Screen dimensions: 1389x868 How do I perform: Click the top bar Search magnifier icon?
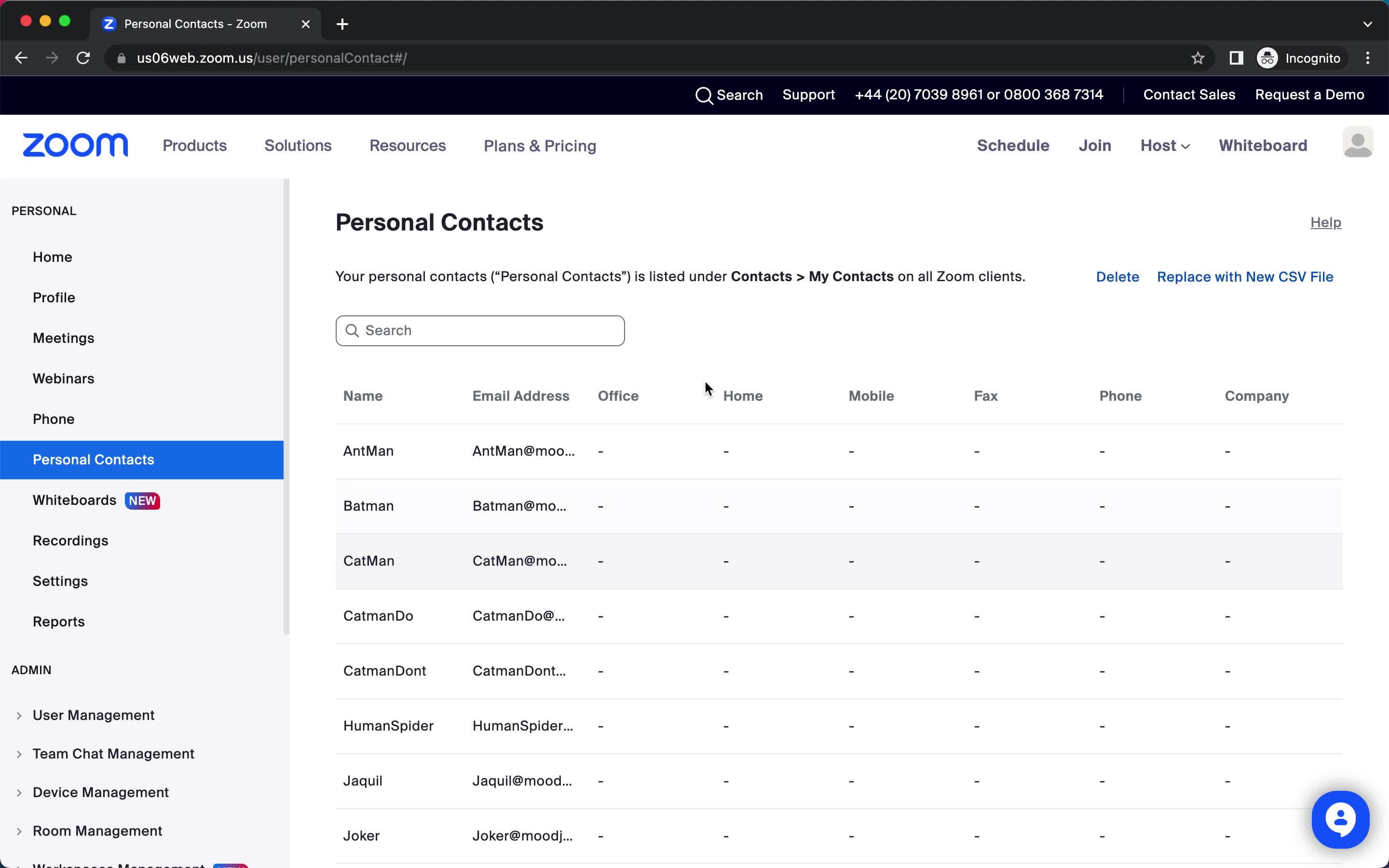[x=704, y=95]
